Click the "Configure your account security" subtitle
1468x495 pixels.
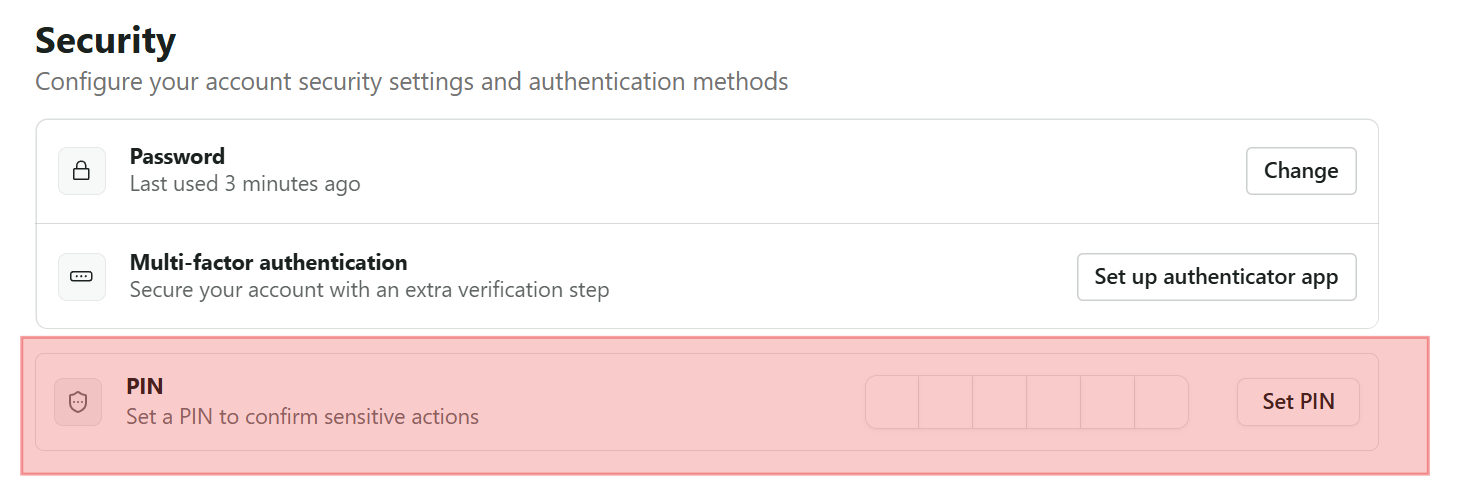[x=411, y=81]
